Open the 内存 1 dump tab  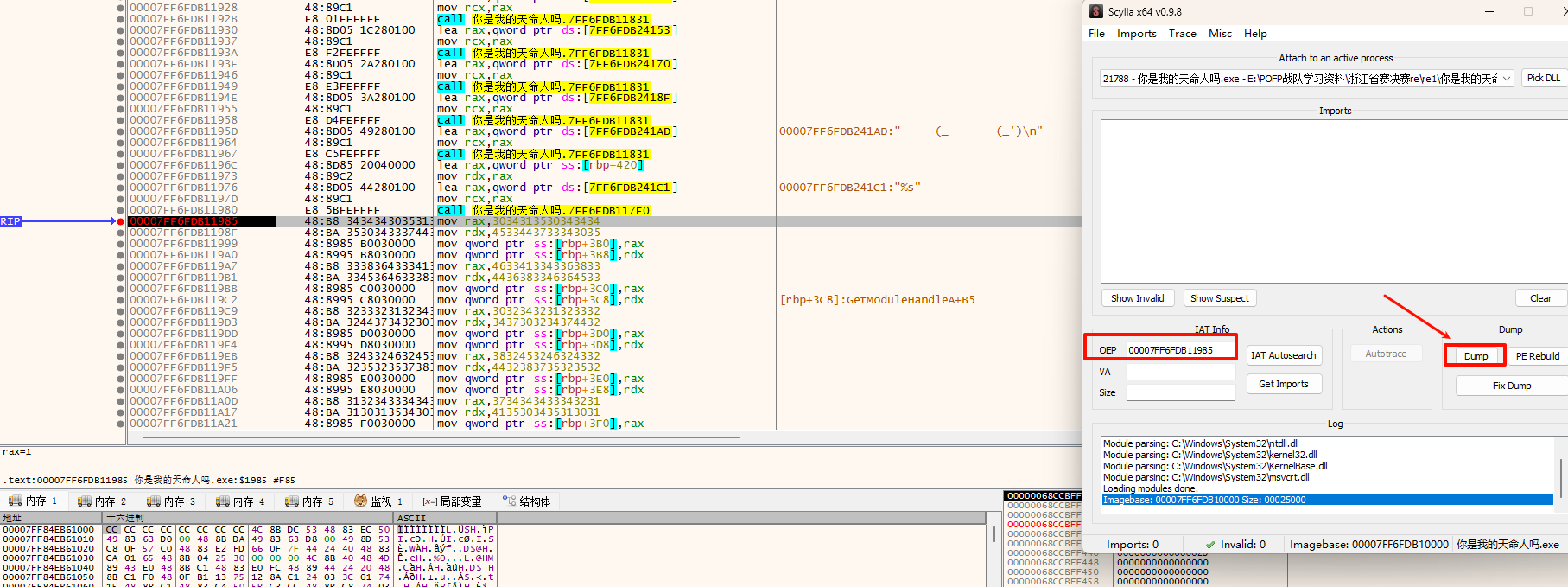(x=34, y=501)
